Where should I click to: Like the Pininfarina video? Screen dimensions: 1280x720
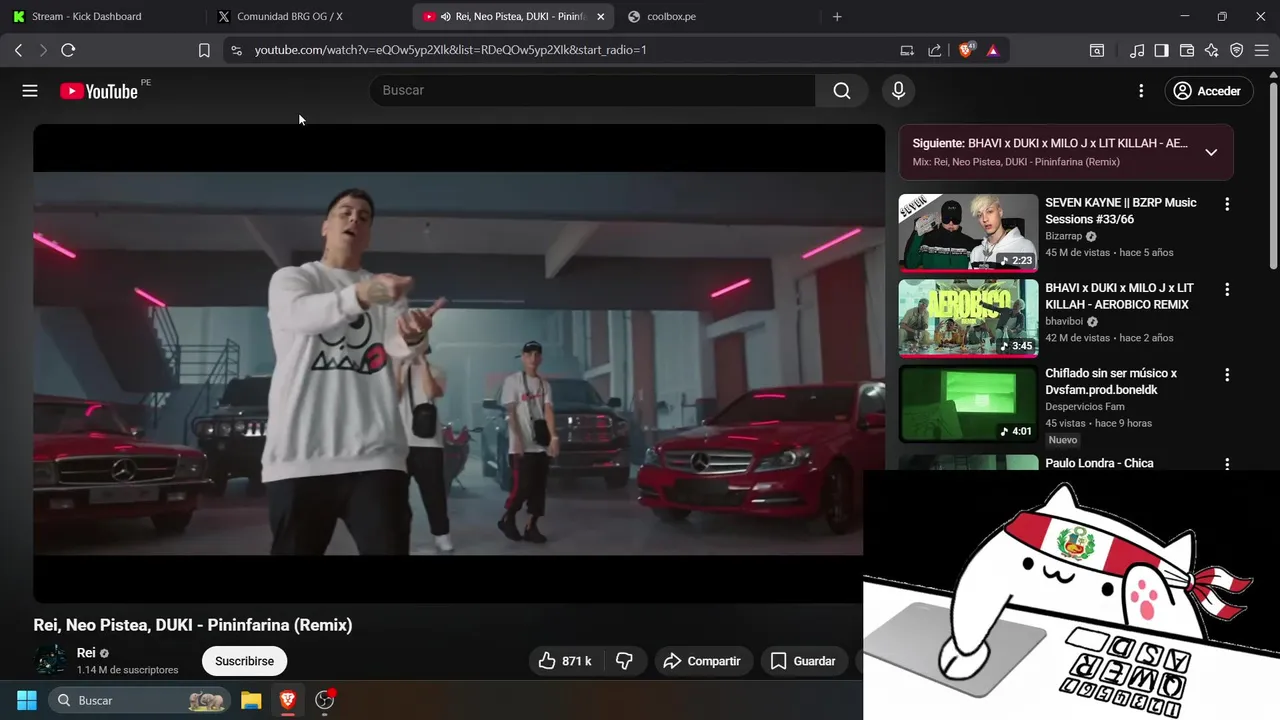click(x=565, y=661)
